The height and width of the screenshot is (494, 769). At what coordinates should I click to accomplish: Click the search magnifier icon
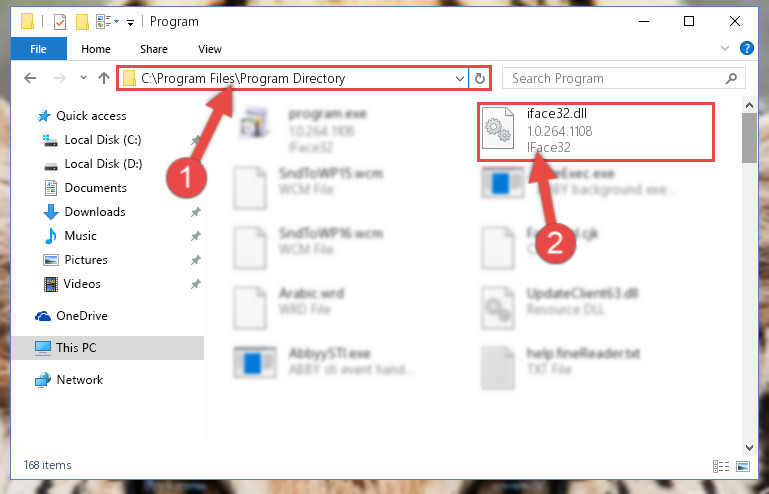(731, 78)
